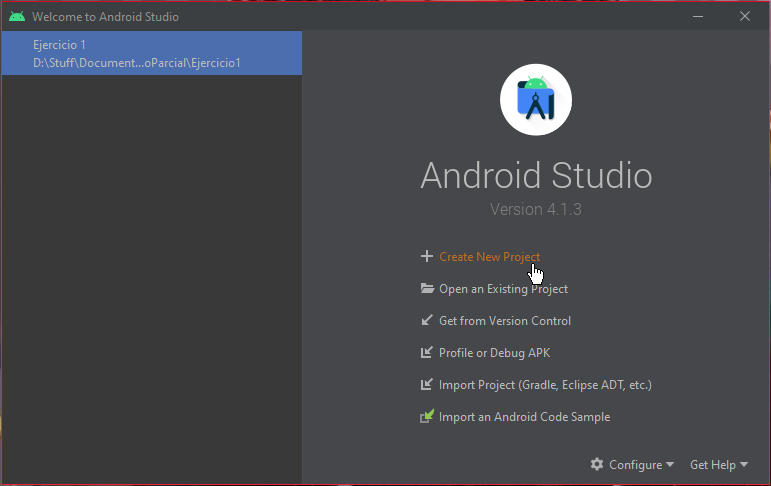Click the Import Project arrow icon
The height and width of the screenshot is (486, 771).
[x=426, y=384]
